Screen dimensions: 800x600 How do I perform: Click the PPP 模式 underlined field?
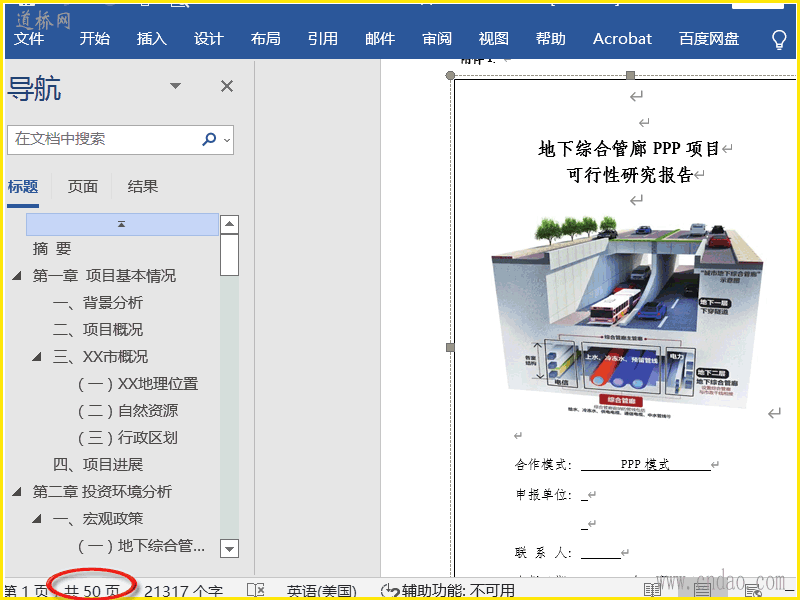tap(645, 464)
